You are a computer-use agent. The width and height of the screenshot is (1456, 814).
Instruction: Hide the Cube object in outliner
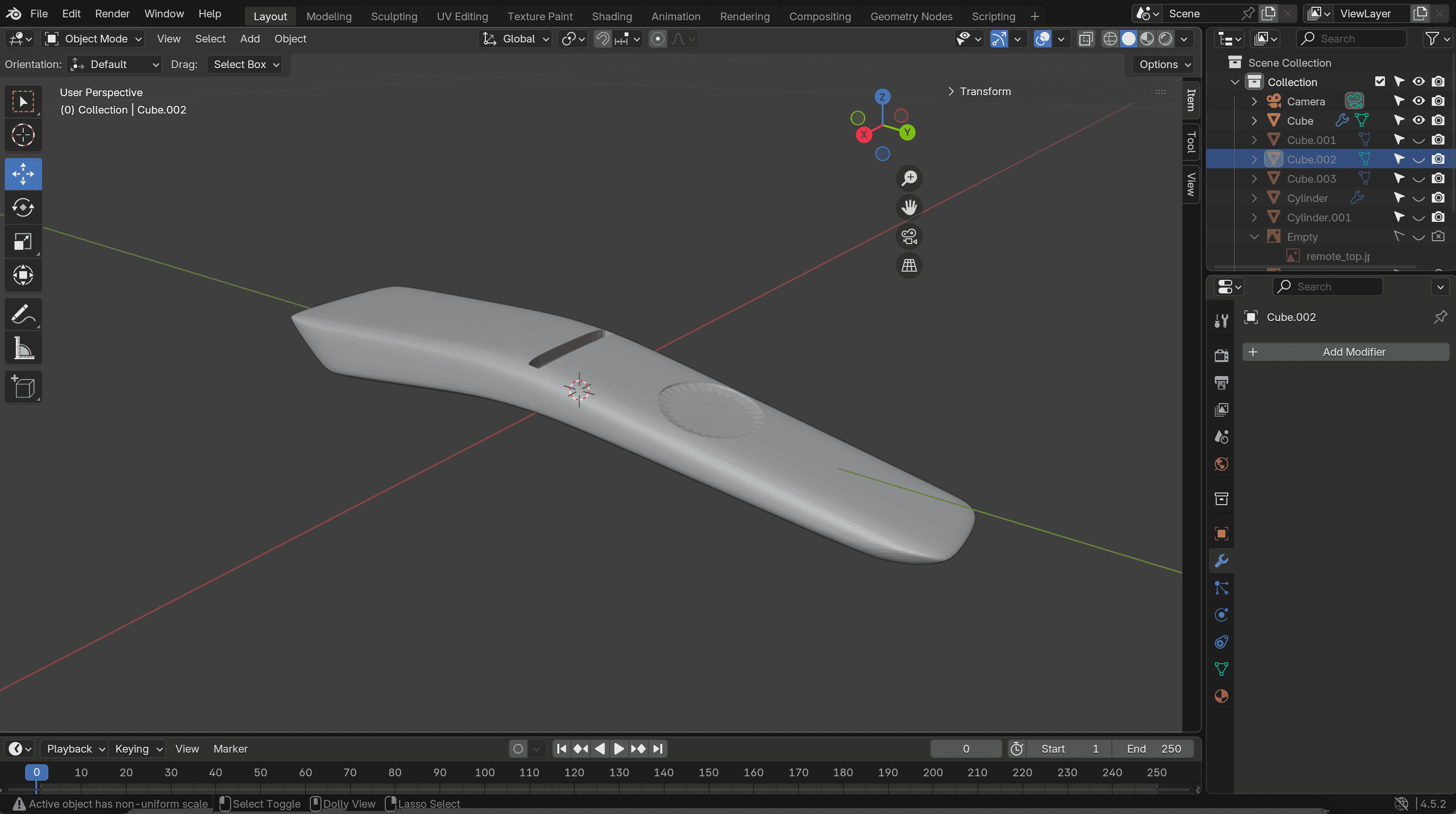[1418, 120]
